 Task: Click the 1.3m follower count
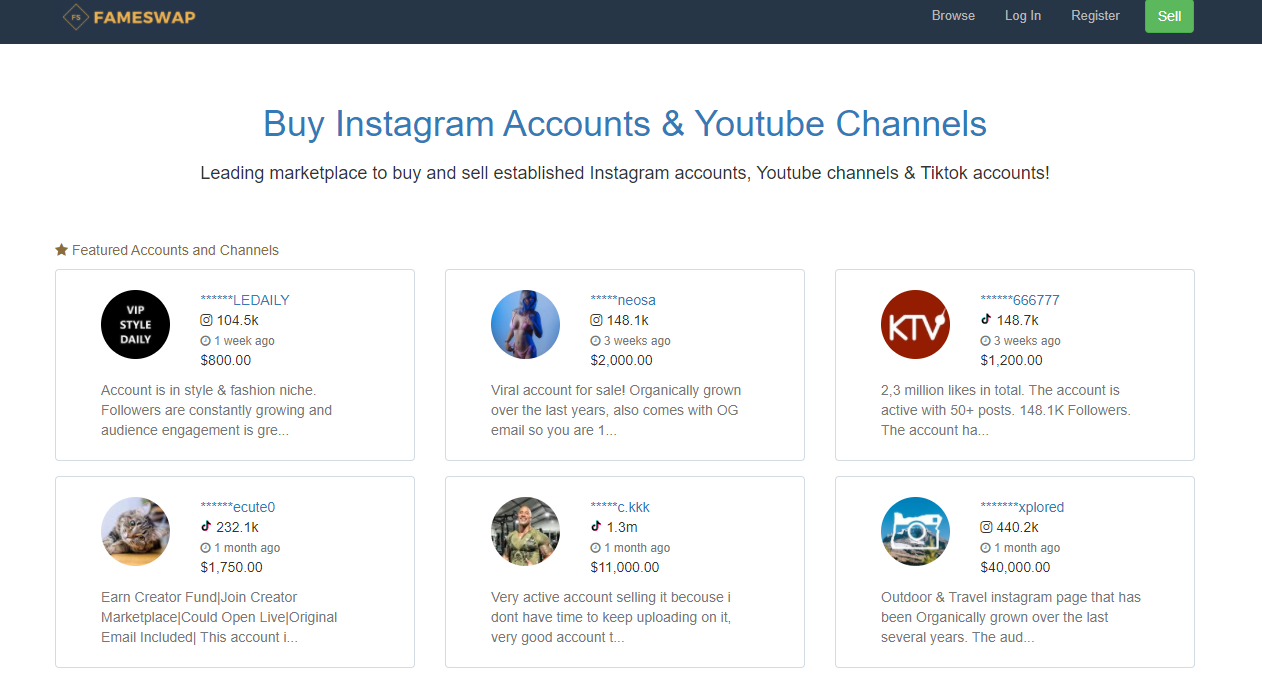(622, 527)
